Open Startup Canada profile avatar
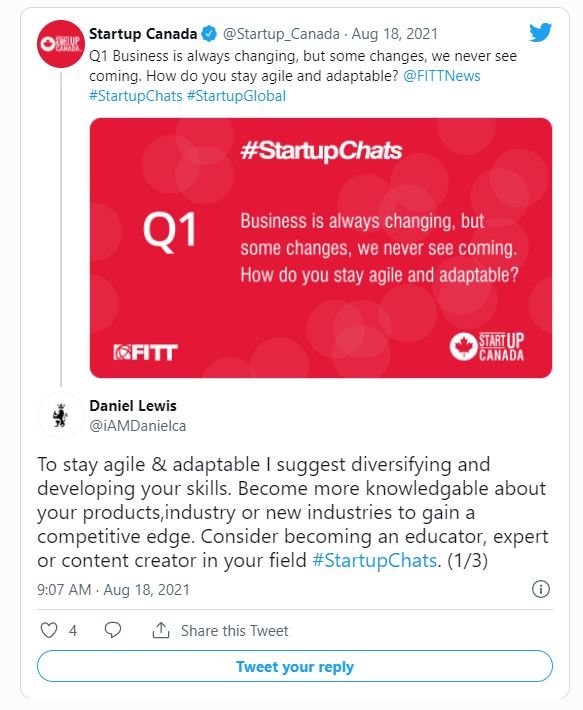583x710 pixels. [61, 44]
